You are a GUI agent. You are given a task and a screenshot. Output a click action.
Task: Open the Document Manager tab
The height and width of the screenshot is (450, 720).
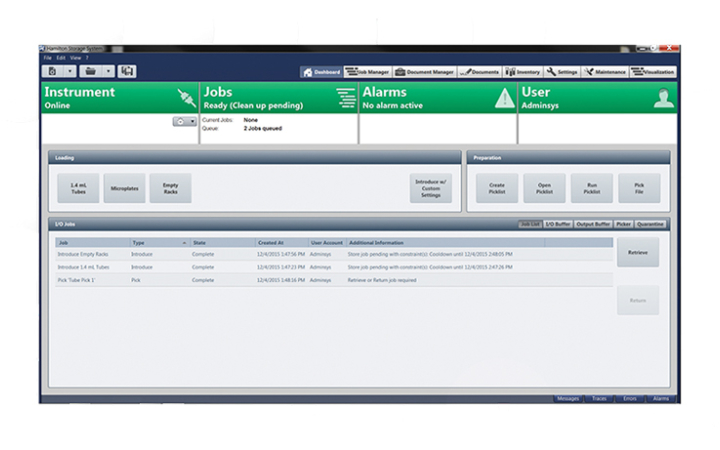425,72
